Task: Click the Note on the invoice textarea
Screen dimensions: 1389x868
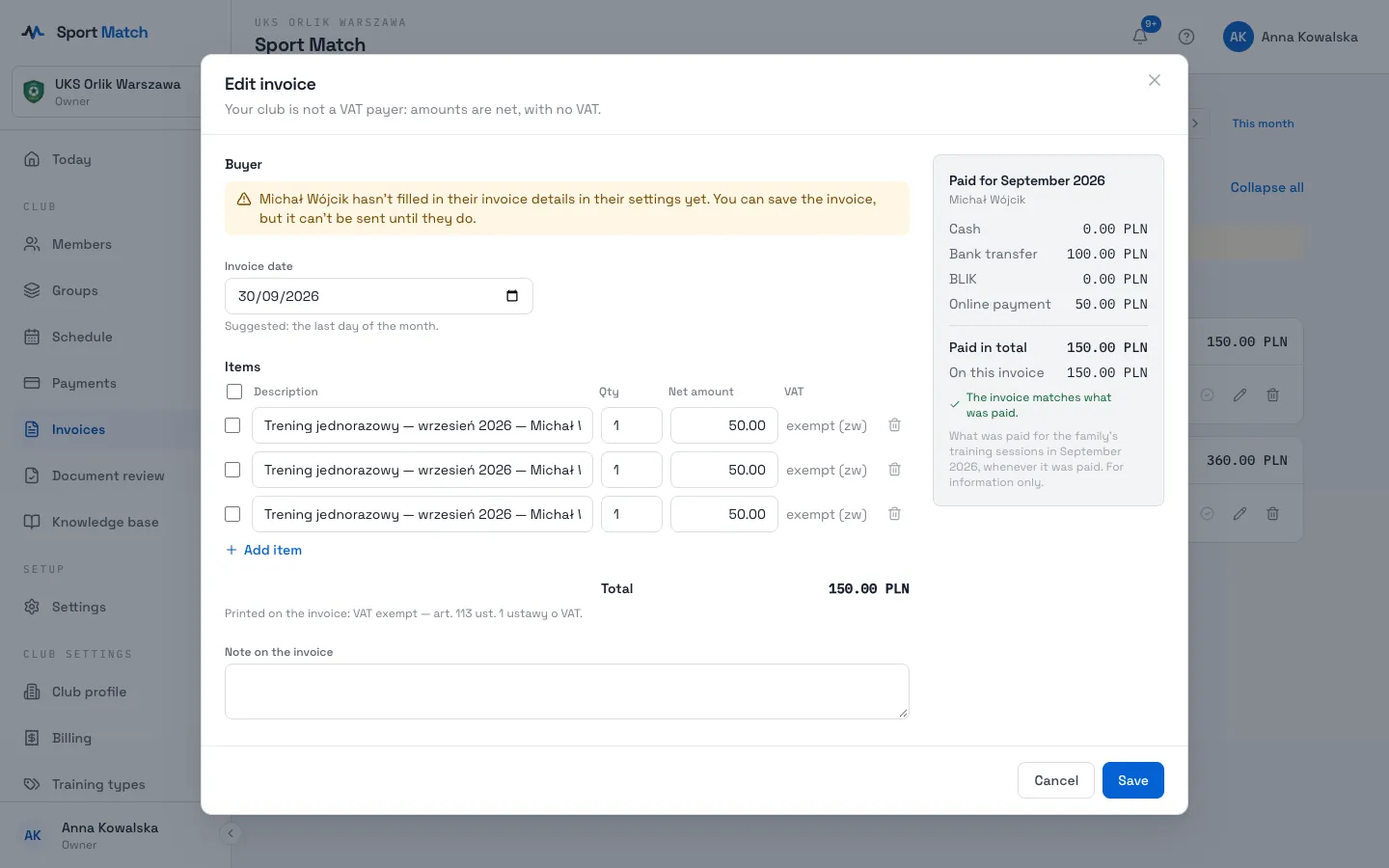Action: click(567, 692)
